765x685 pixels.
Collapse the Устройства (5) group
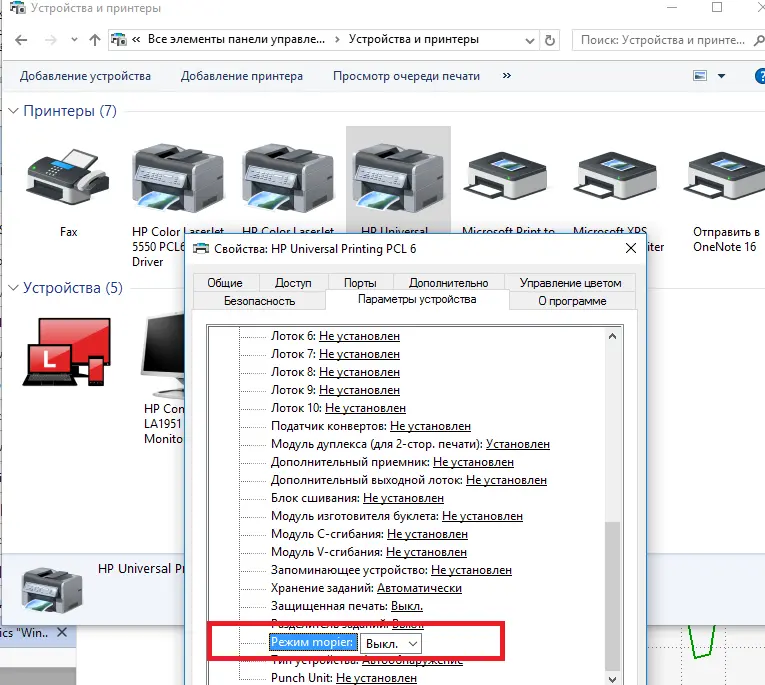13,288
